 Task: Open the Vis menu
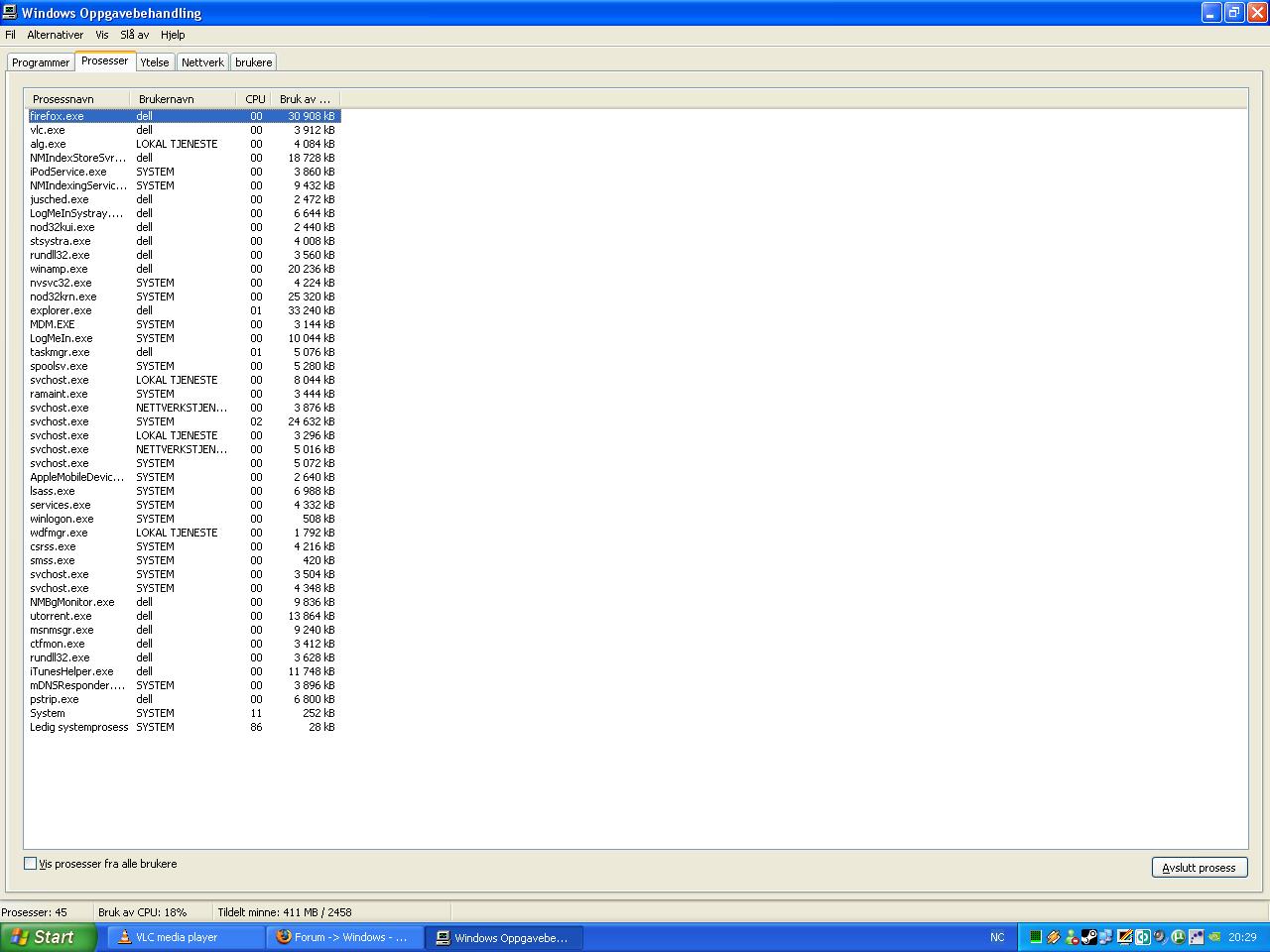coord(102,35)
